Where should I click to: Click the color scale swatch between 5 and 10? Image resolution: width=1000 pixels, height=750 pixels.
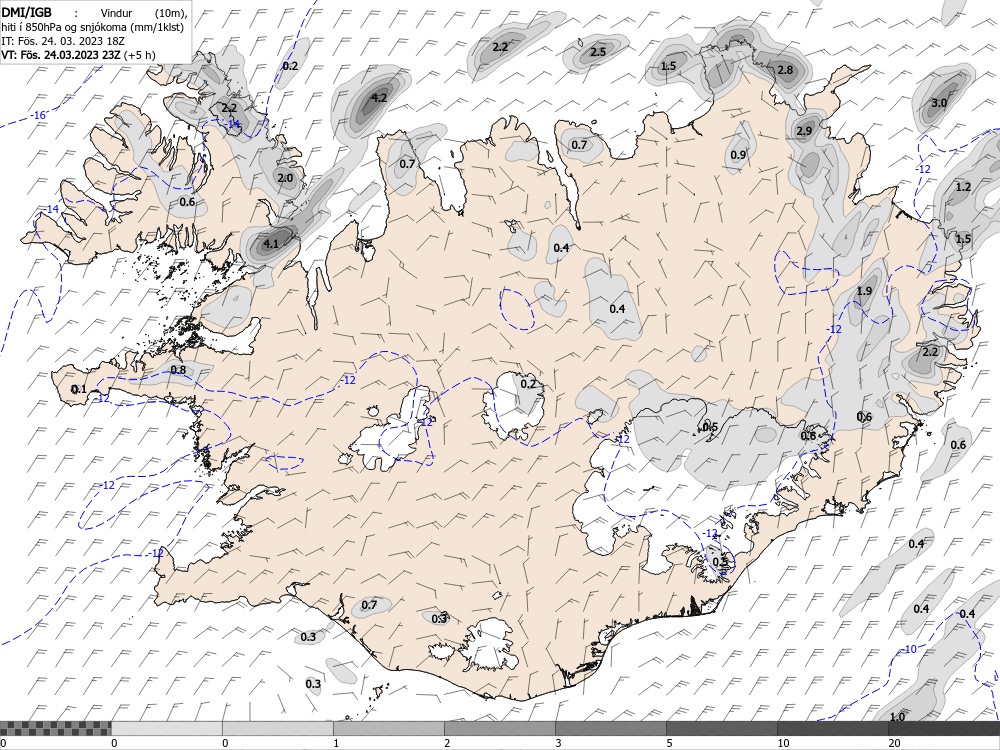pos(721,728)
